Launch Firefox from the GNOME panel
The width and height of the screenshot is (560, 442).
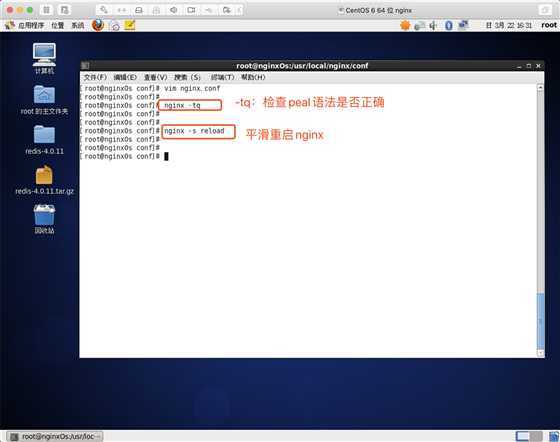tap(98, 25)
